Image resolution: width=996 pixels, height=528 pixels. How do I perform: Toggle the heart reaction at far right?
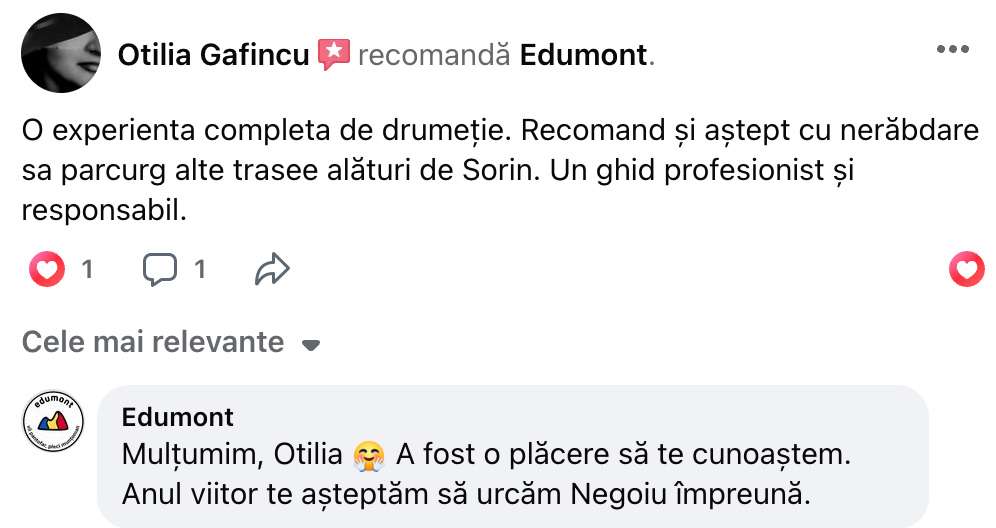pos(966,268)
